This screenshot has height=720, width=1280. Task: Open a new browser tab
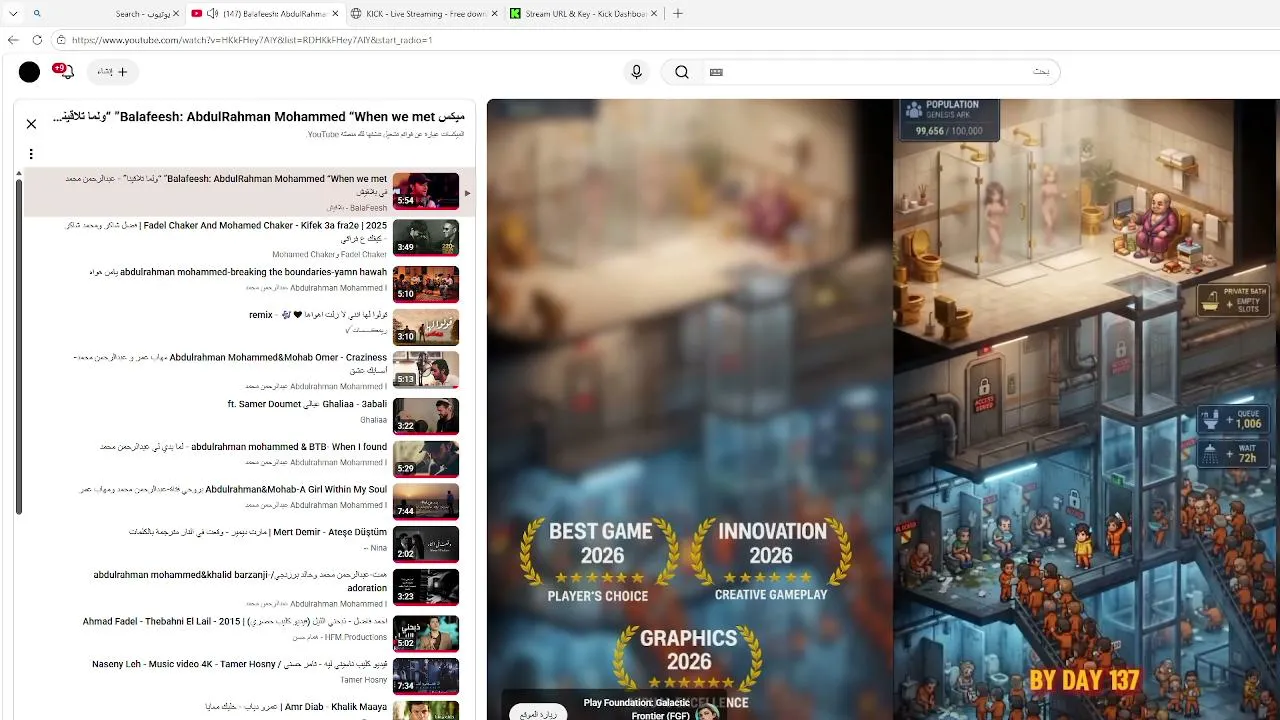point(677,14)
